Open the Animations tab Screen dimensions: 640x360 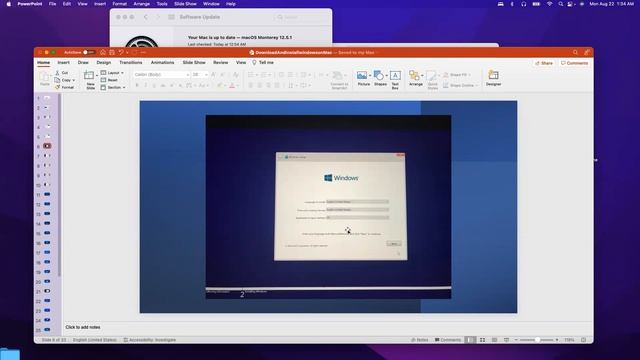[162, 62]
